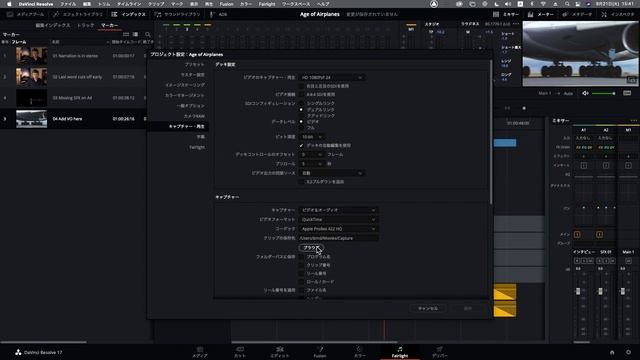This screenshot has width=640, height=360.
Task: Toggle the deck auto edit checkbox
Action: pos(301,146)
